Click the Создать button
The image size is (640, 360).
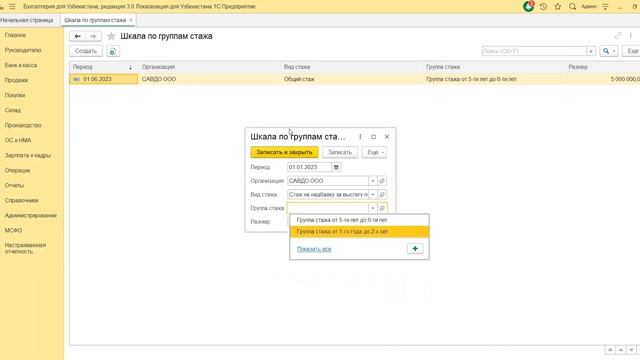click(x=86, y=51)
